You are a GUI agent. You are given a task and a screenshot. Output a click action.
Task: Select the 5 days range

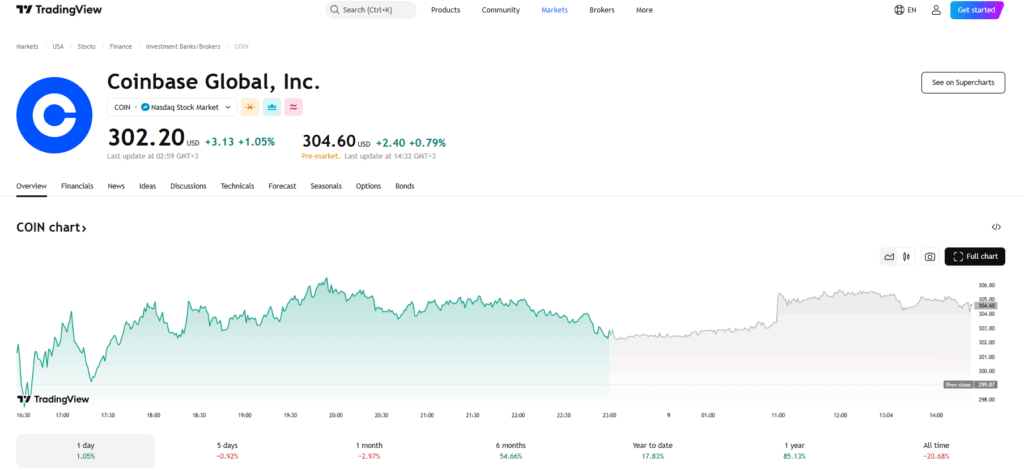(x=227, y=450)
